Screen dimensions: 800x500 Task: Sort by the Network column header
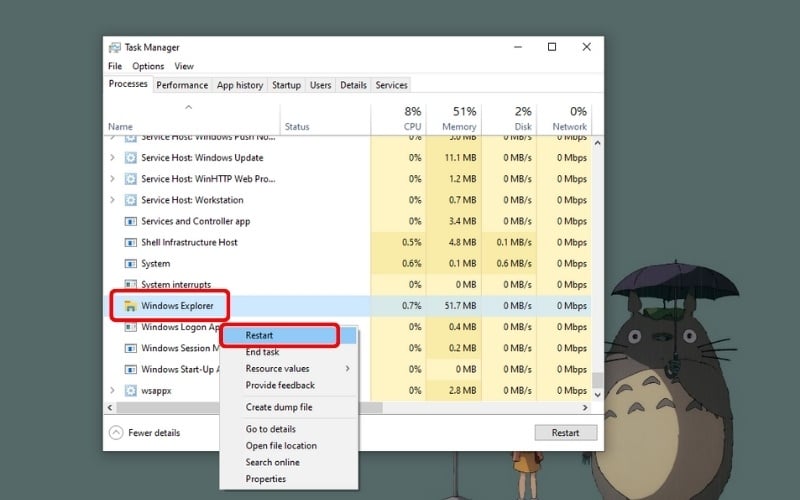(x=563, y=118)
